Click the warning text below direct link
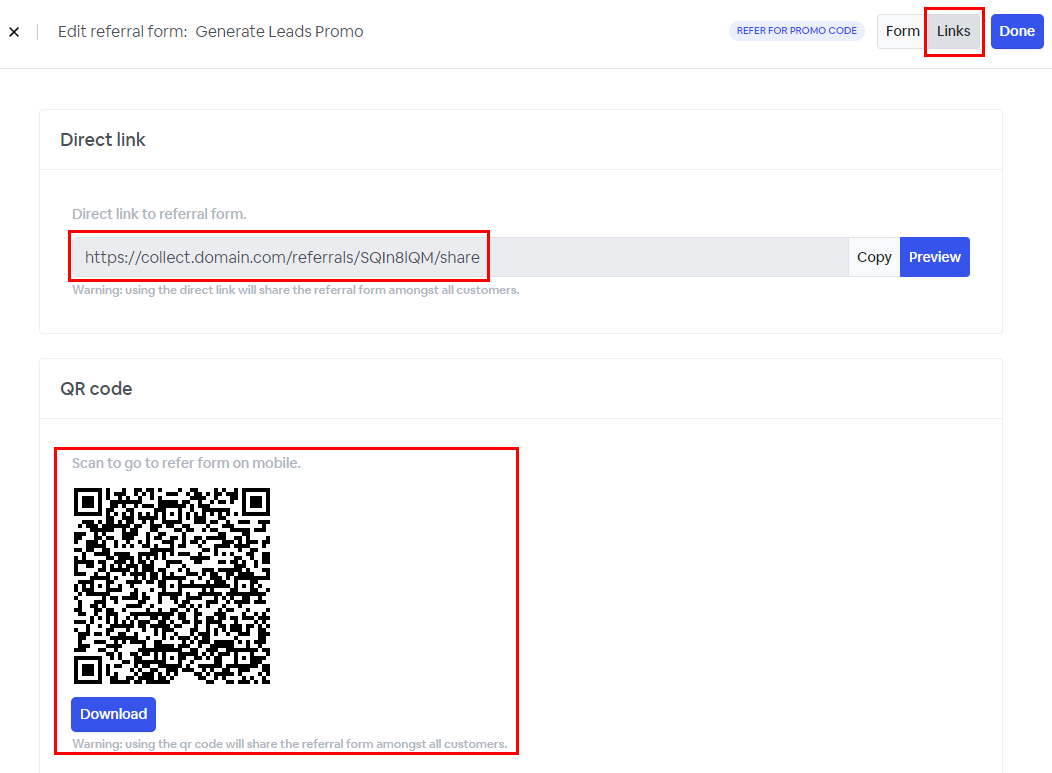Screen dimensions: 1052x773 point(295,291)
